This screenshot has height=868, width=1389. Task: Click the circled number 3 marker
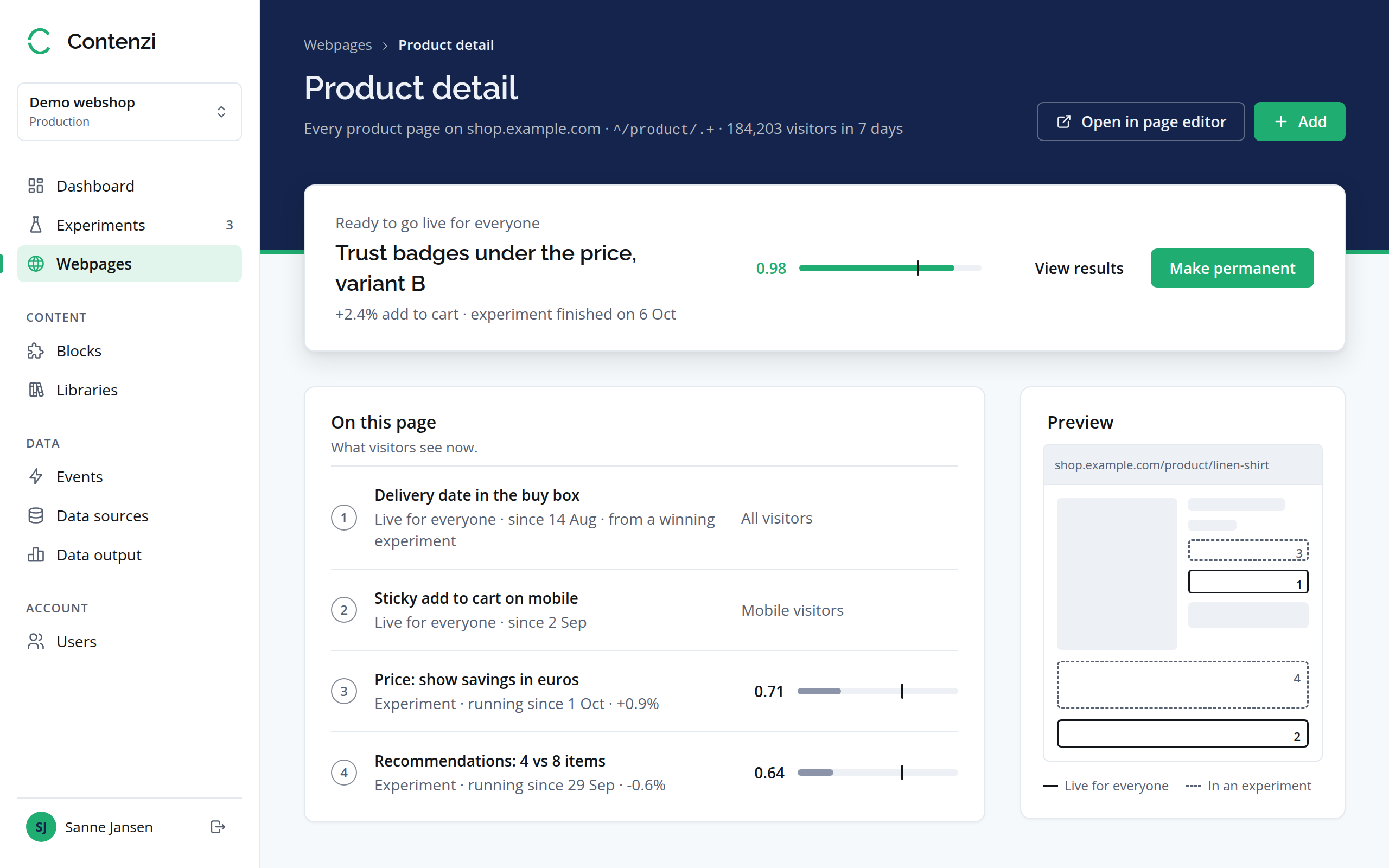tap(344, 691)
